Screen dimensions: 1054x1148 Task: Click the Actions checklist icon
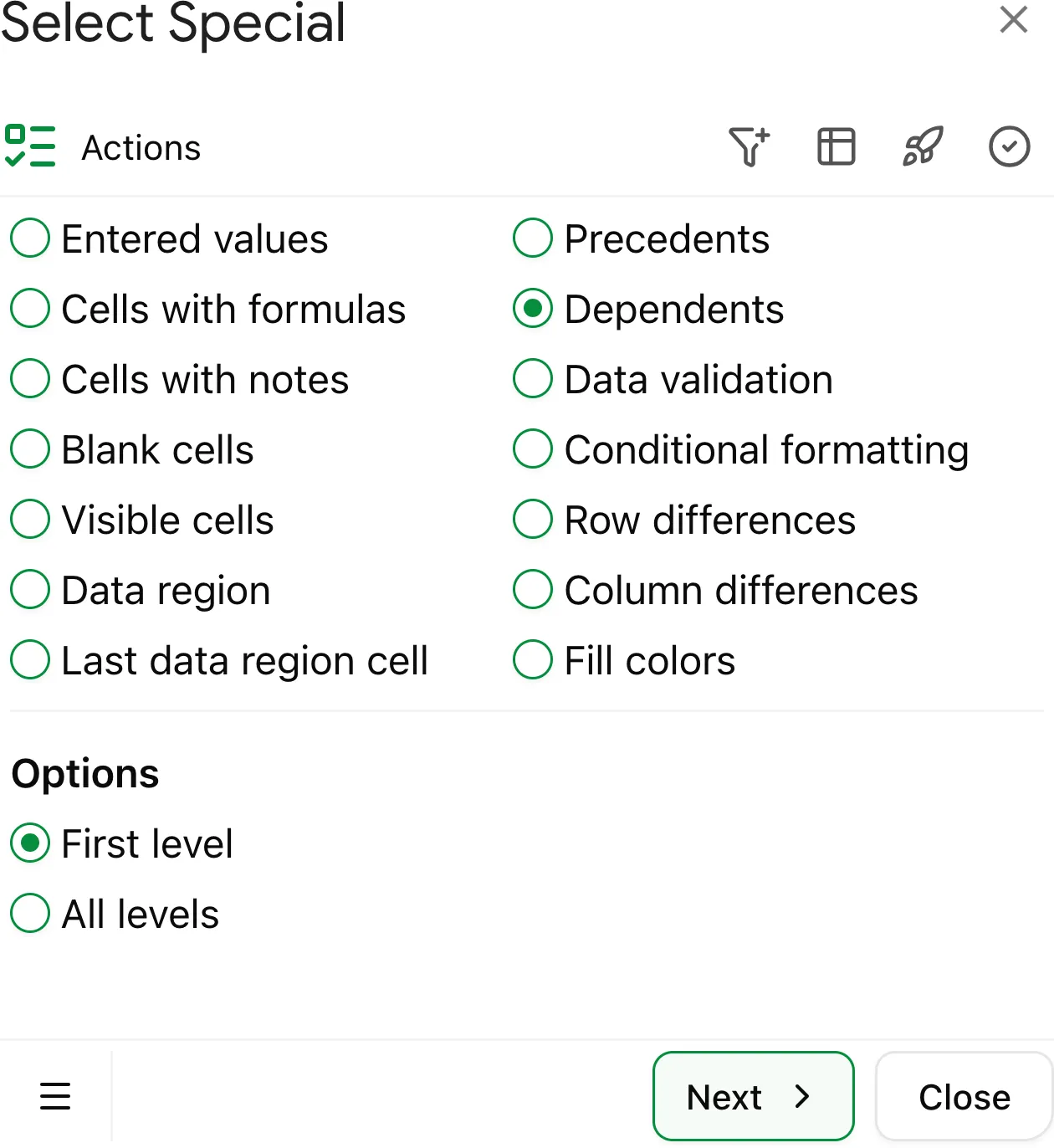(31, 146)
